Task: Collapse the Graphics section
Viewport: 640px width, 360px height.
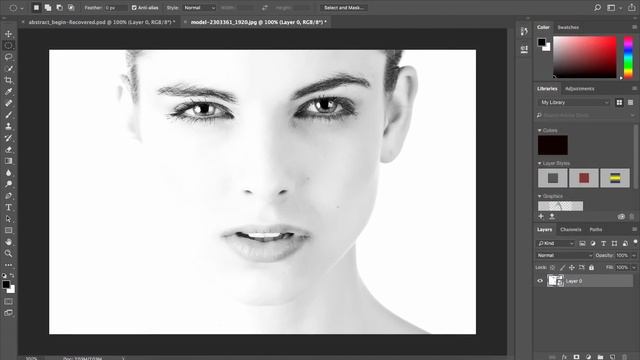Action: (540, 196)
